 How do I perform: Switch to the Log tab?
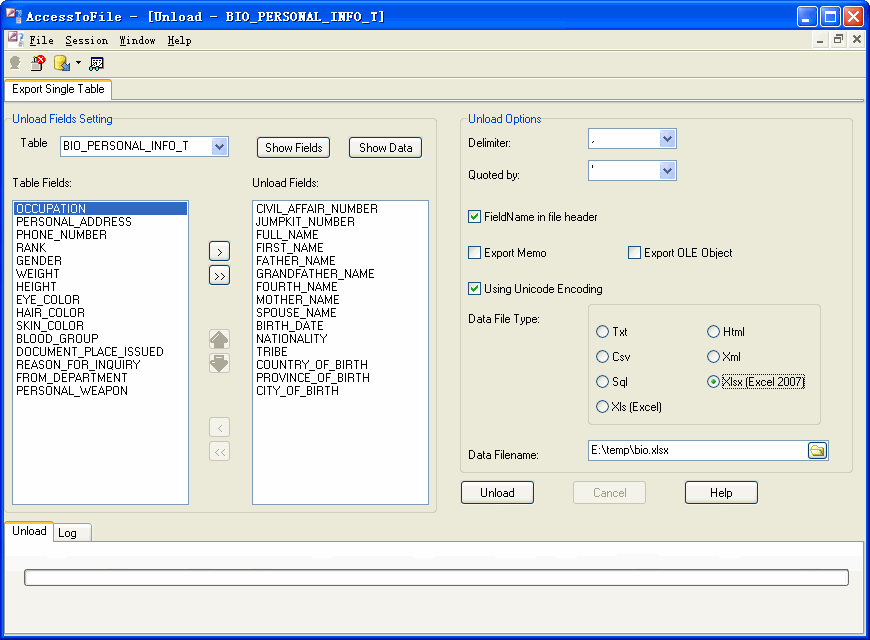click(x=72, y=533)
